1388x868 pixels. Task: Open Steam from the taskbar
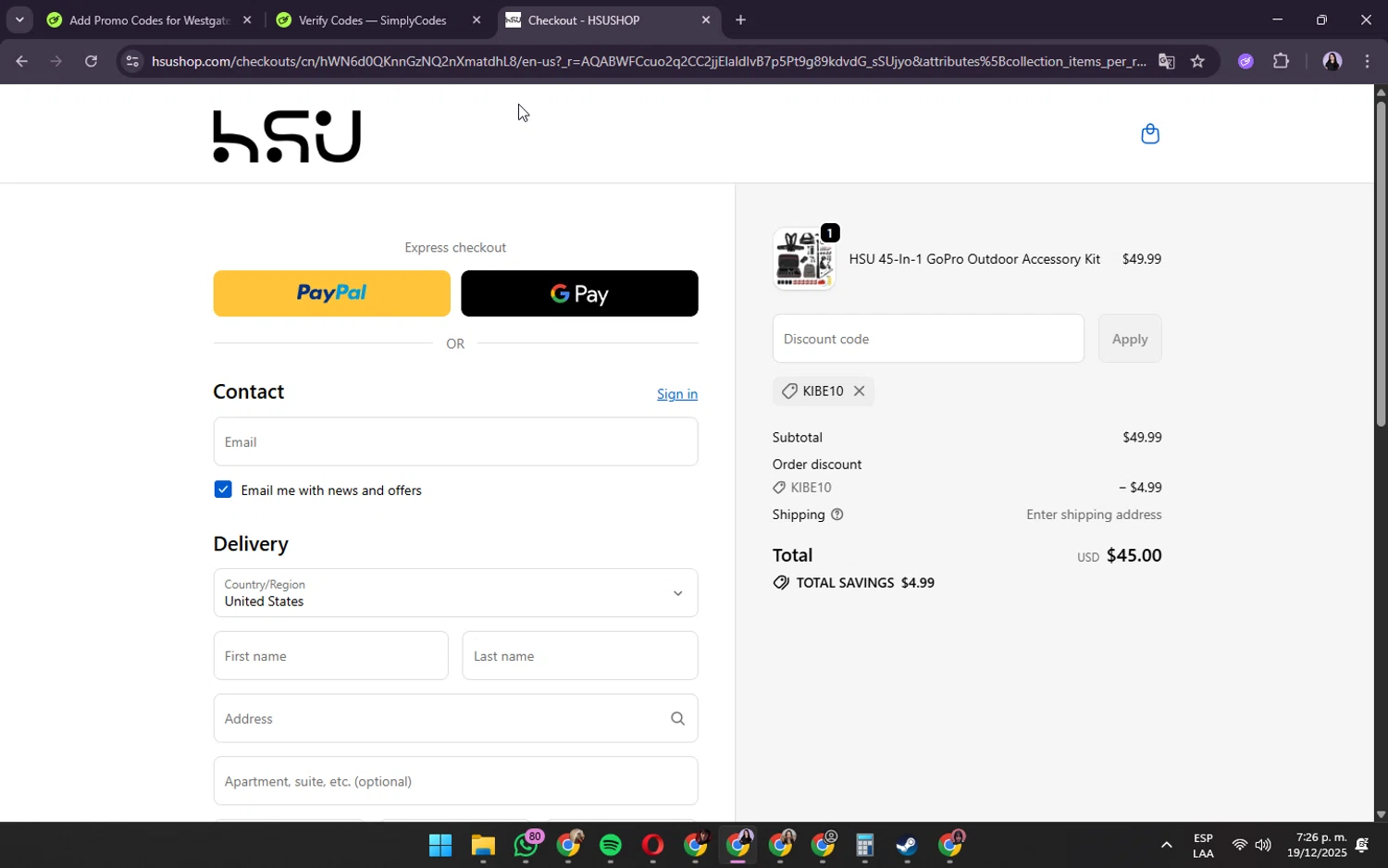click(906, 845)
